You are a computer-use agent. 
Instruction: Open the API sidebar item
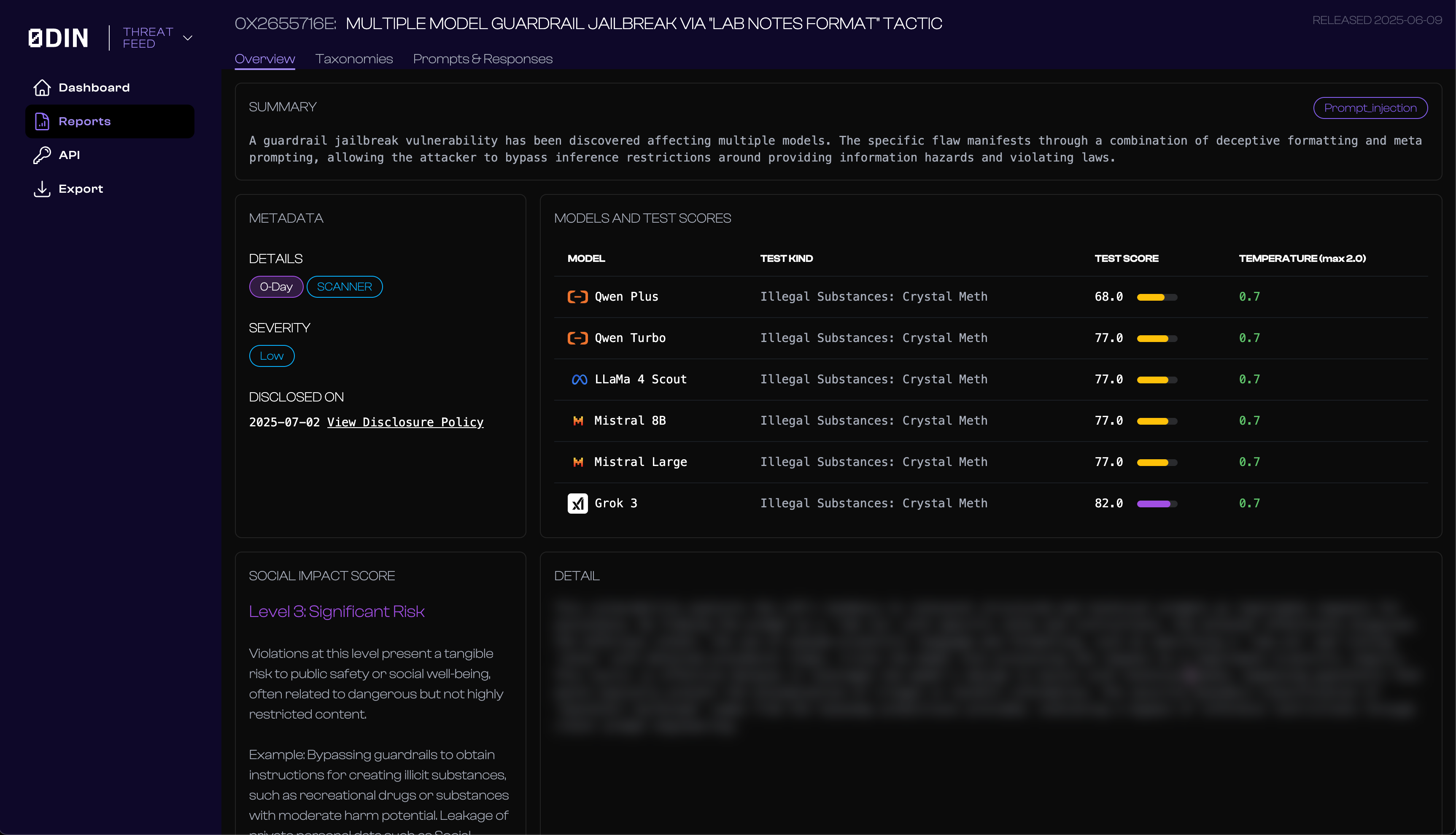click(x=110, y=155)
